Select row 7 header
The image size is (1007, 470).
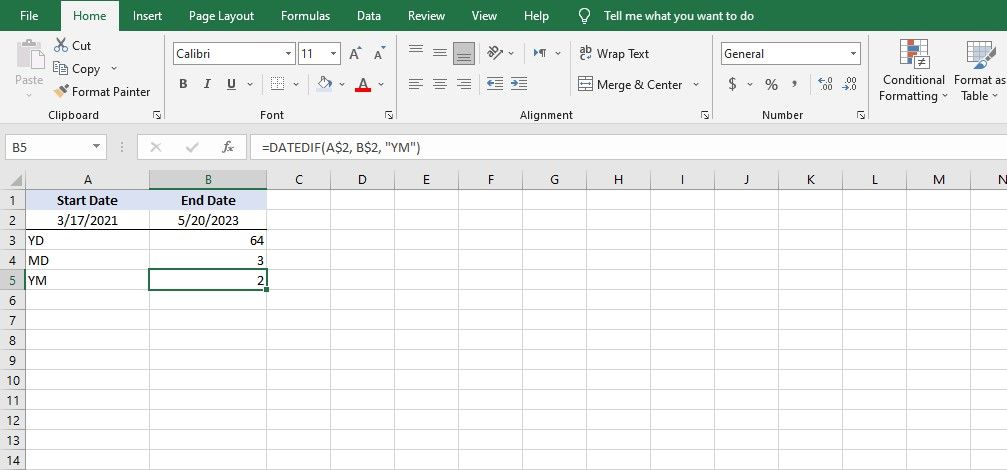13,320
